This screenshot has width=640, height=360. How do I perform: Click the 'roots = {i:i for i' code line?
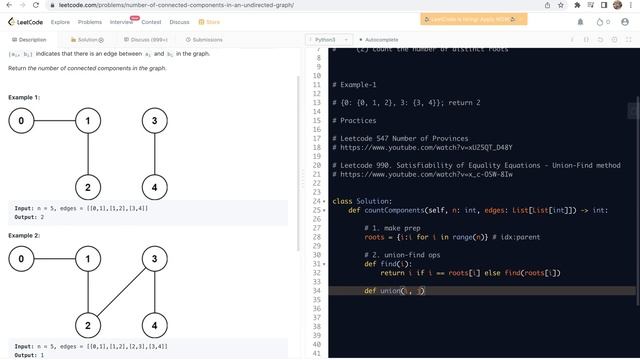pos(452,237)
